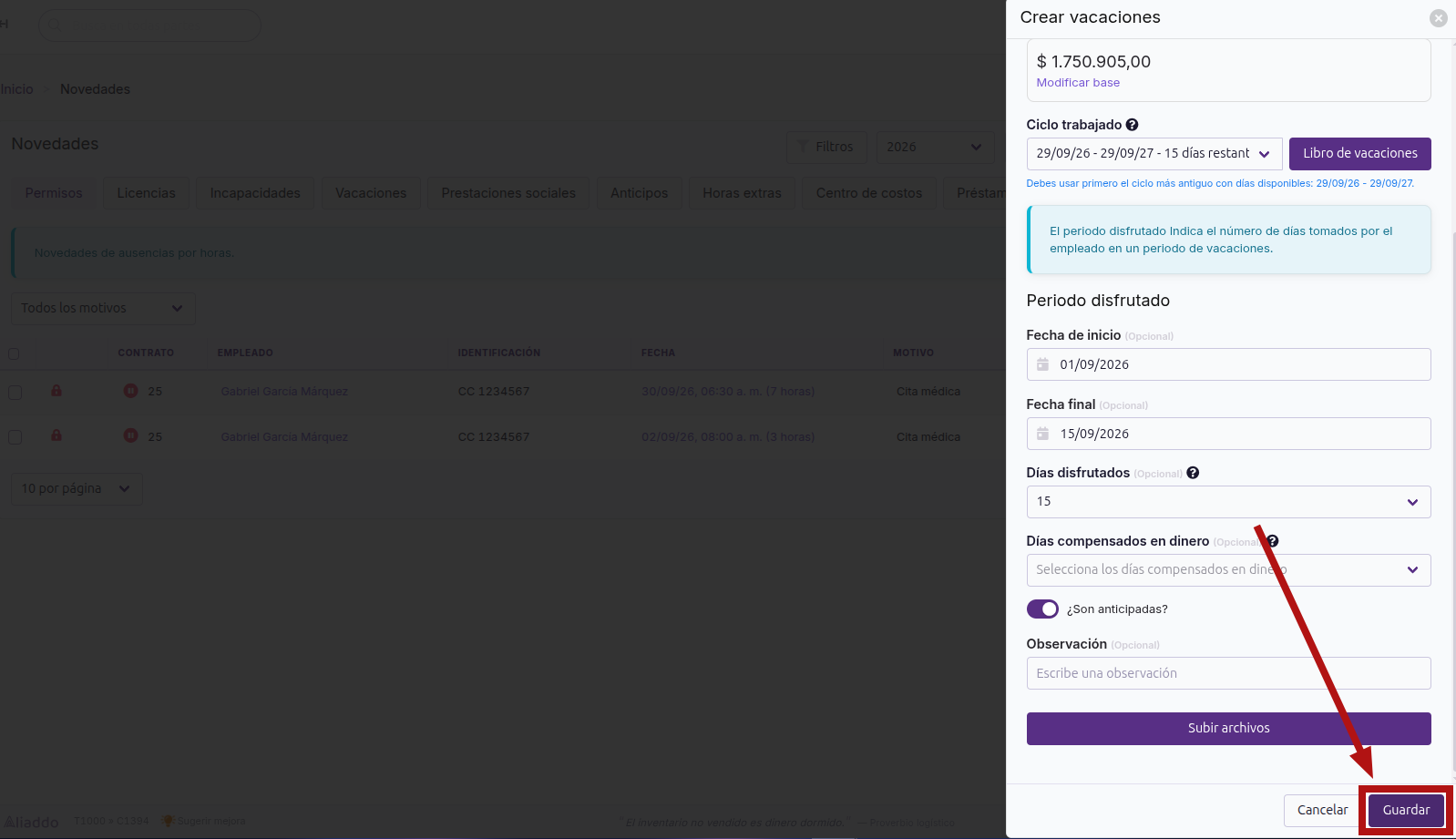Screen dimensions: 1456x839
Task: Switch to the Incapacidades tab
Action: [255, 193]
